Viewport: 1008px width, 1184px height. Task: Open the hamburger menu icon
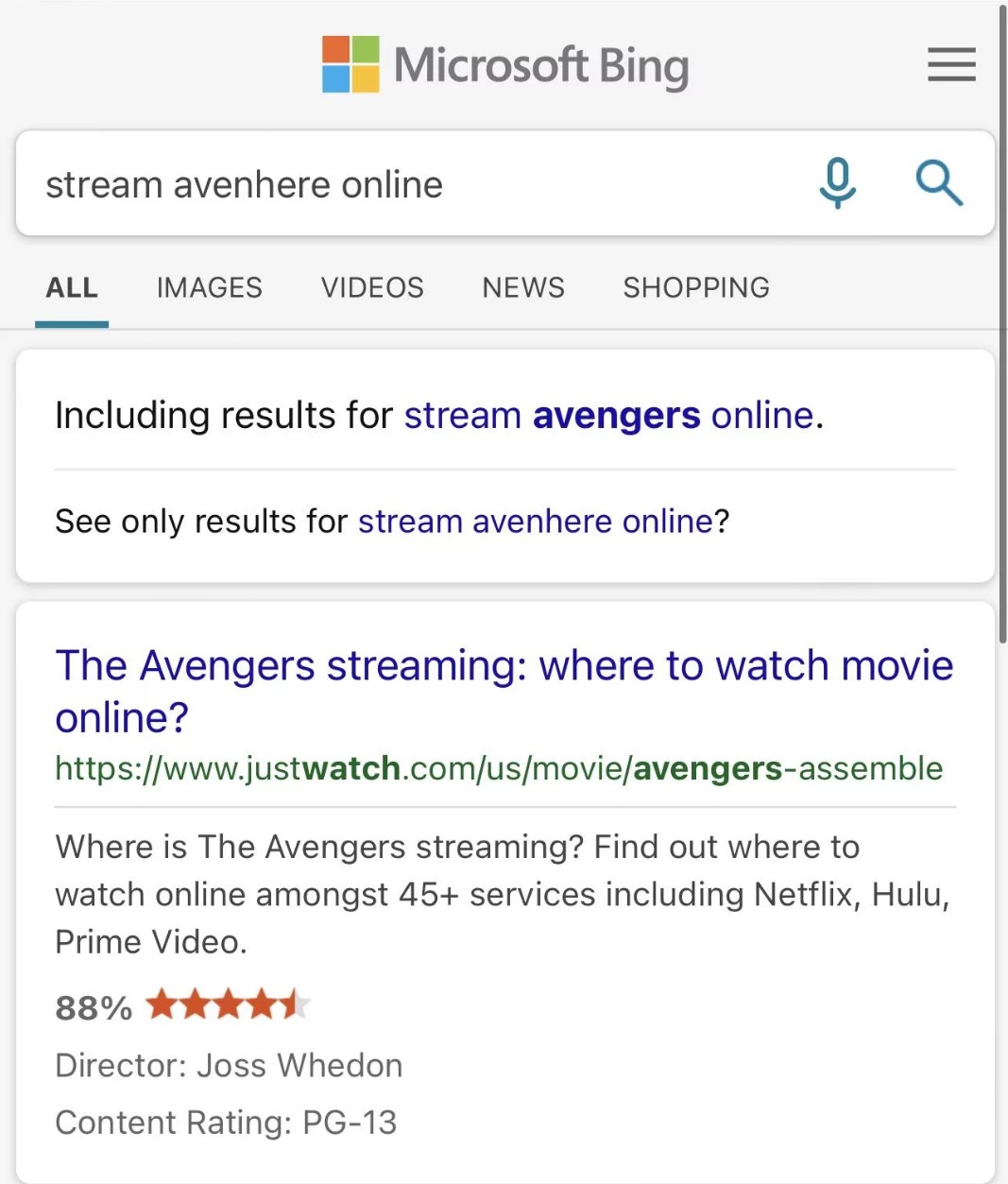click(951, 64)
